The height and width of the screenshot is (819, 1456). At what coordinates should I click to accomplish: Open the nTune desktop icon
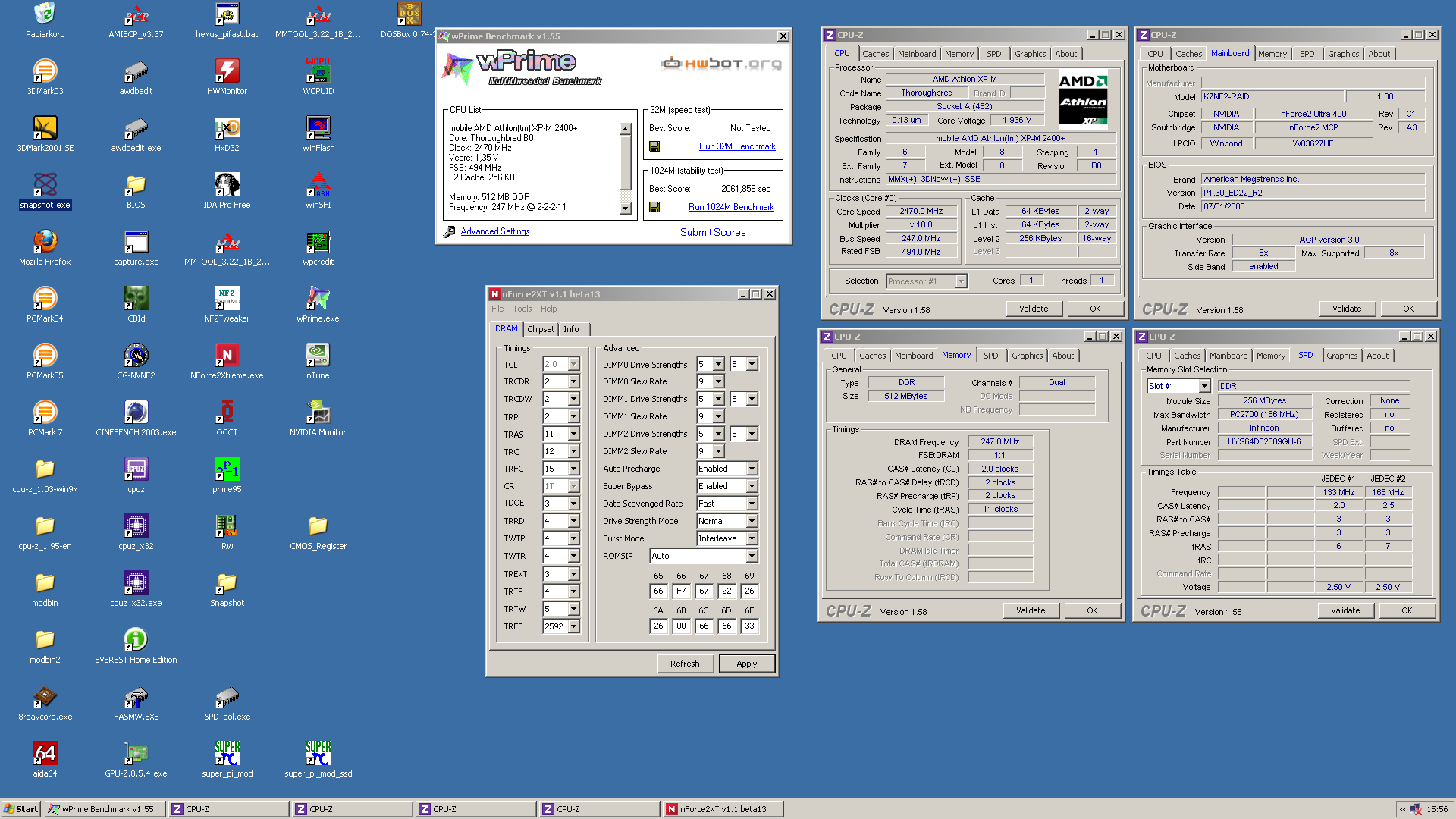(318, 362)
